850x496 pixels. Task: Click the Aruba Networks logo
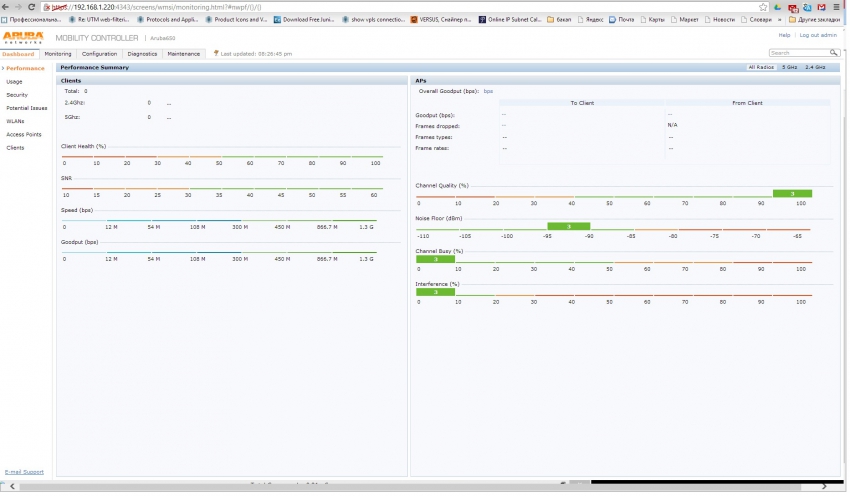[23, 37]
